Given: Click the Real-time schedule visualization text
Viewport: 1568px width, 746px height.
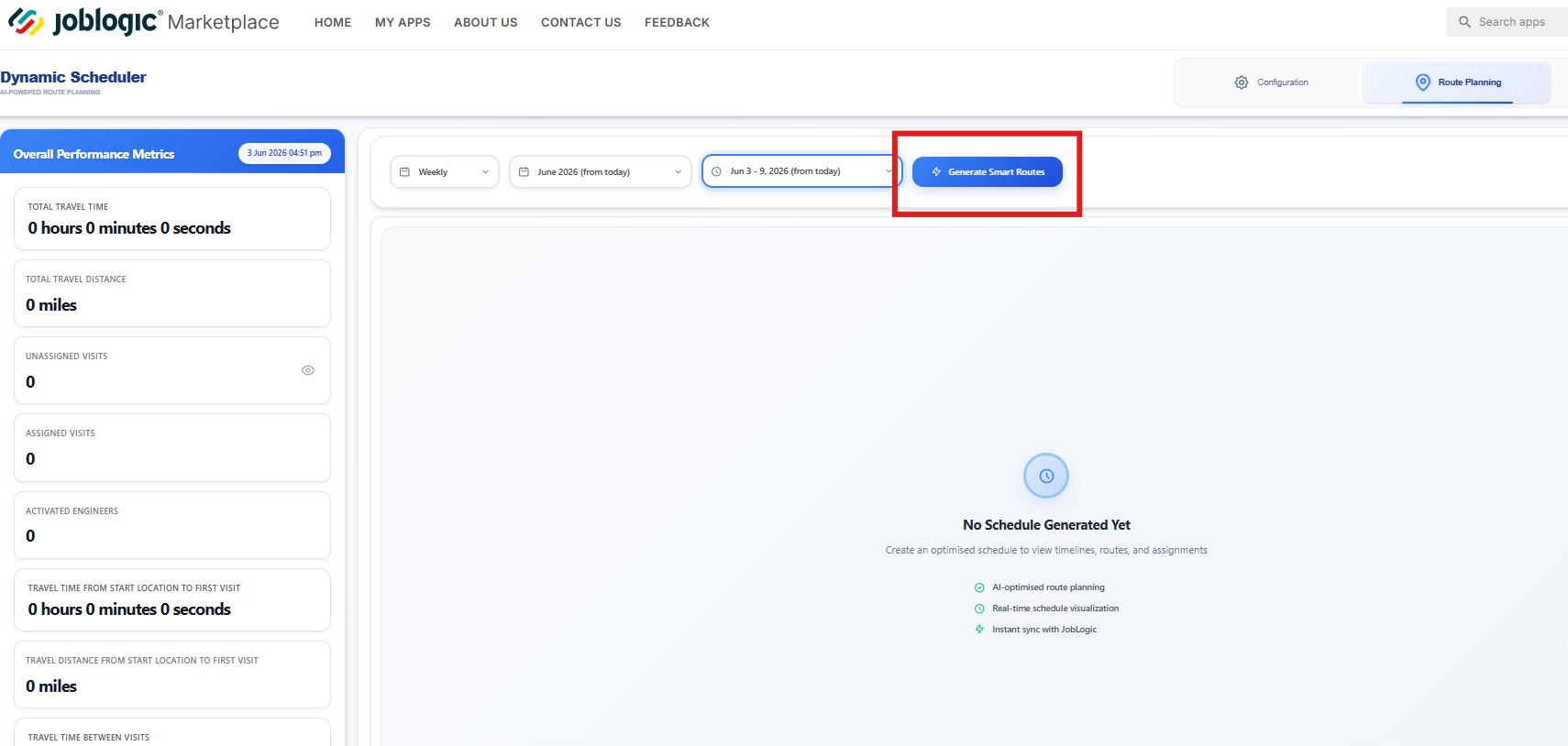Looking at the screenshot, I should 1055,609.
